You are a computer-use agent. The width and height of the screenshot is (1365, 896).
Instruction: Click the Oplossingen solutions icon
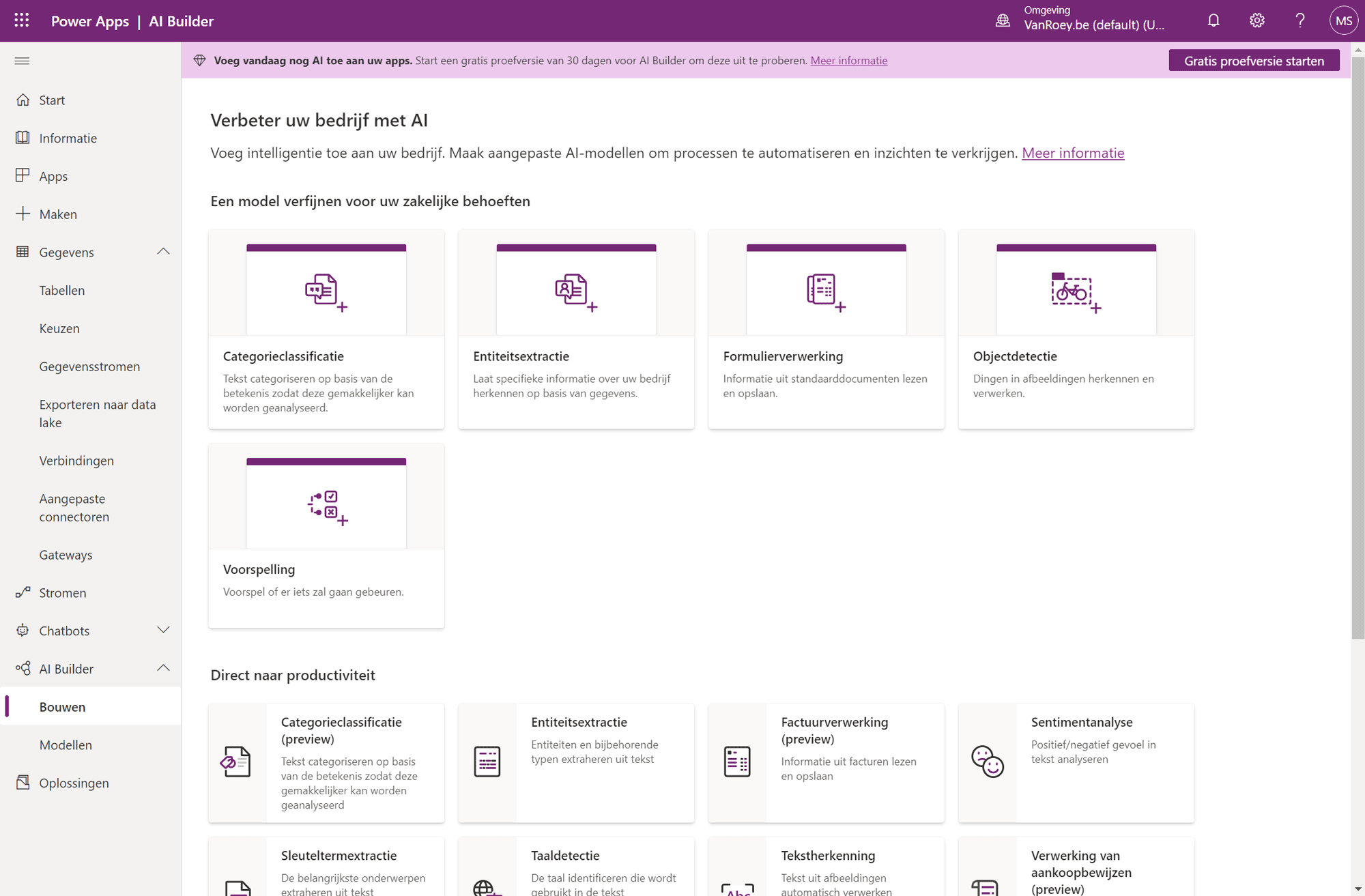23,783
